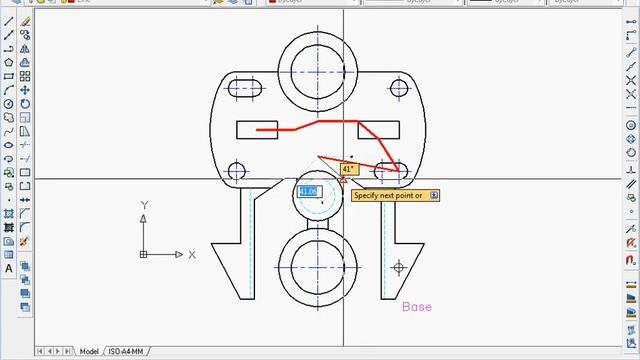Select the Mirror tool

tap(25, 49)
